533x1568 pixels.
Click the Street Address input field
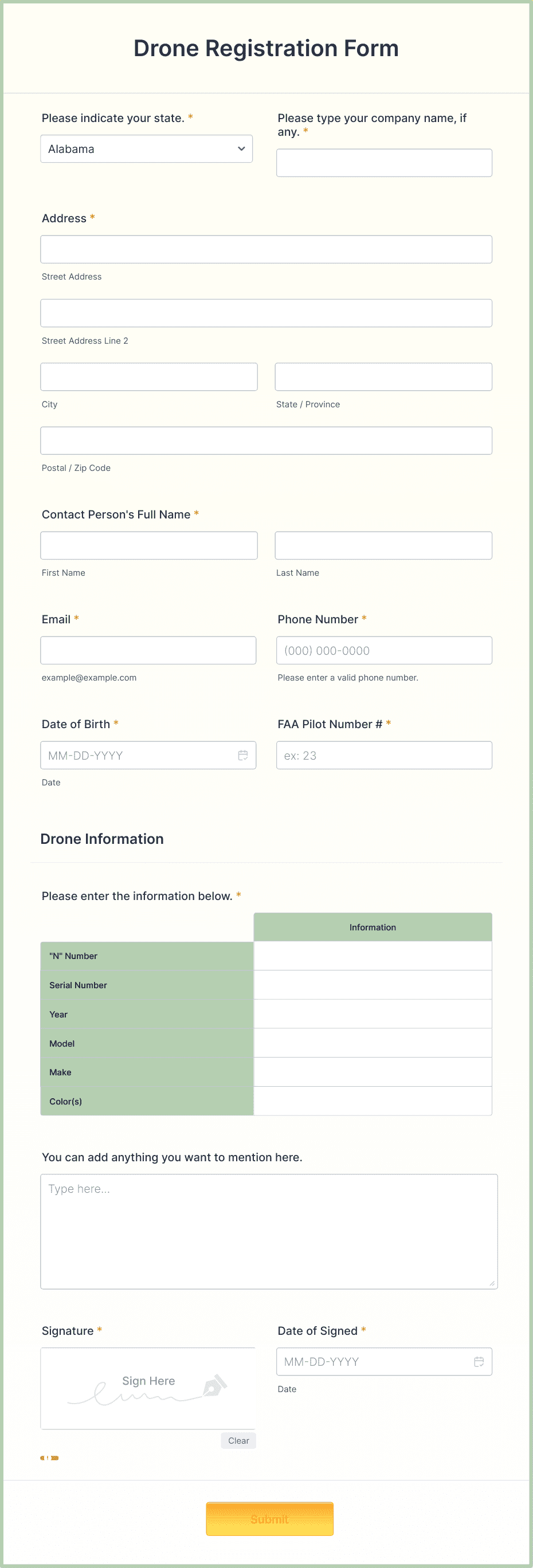[266, 250]
